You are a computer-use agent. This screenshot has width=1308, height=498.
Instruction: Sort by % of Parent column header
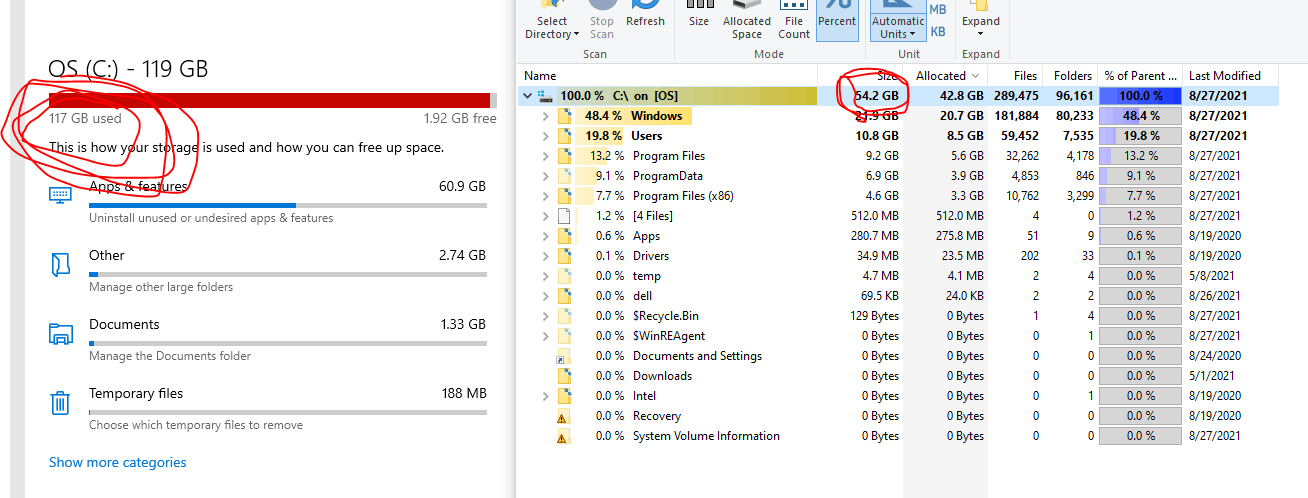pyautogui.click(x=1139, y=75)
